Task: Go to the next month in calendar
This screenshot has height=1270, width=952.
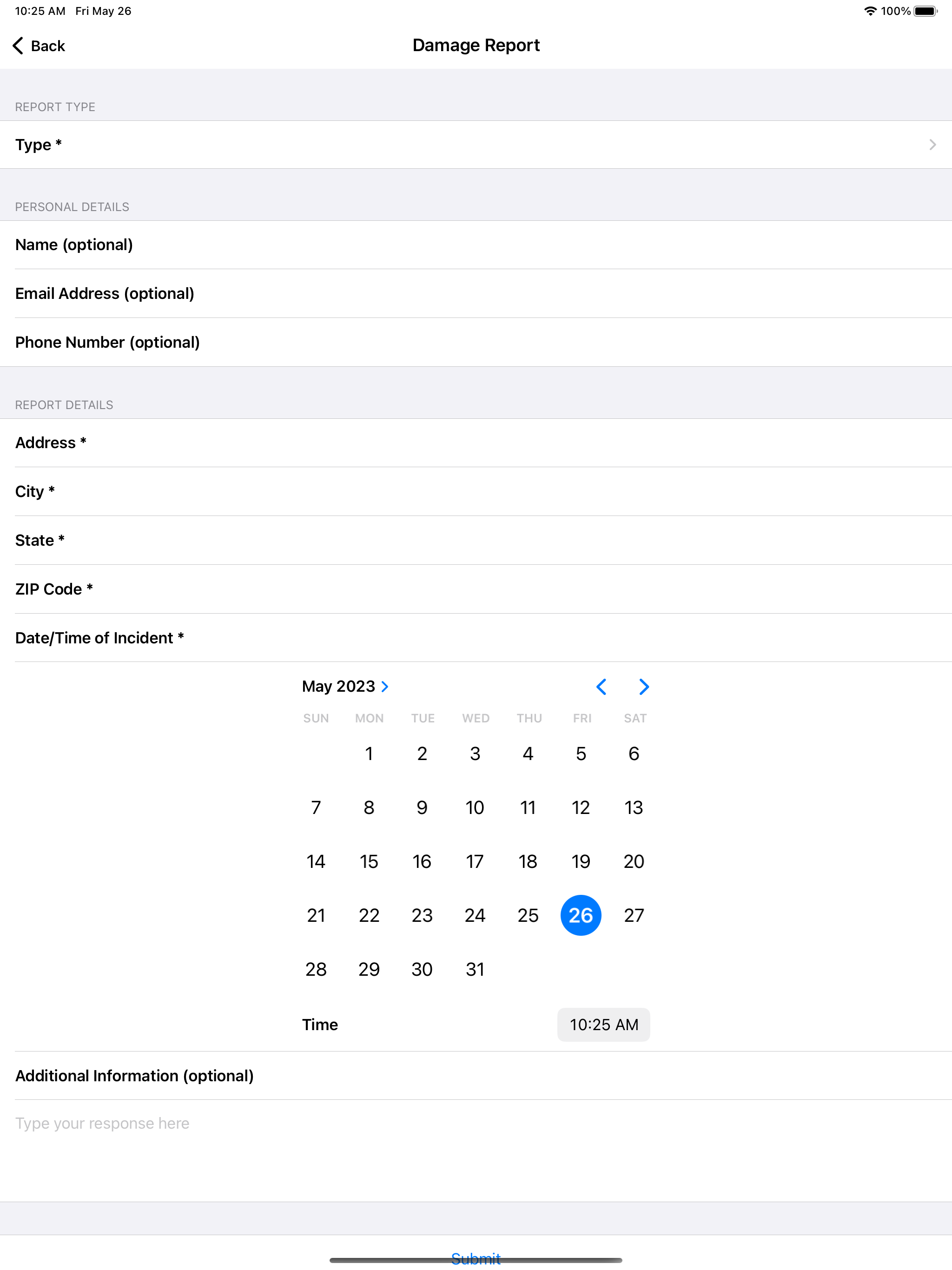Action: click(x=644, y=687)
